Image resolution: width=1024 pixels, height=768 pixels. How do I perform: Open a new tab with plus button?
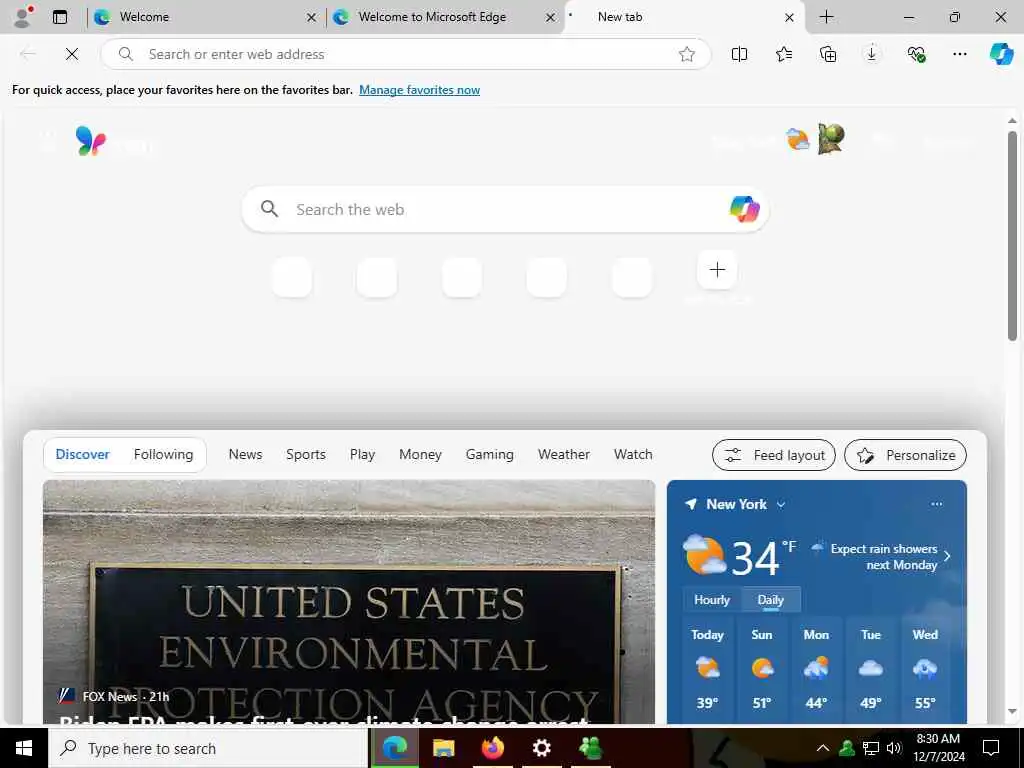[x=826, y=17]
